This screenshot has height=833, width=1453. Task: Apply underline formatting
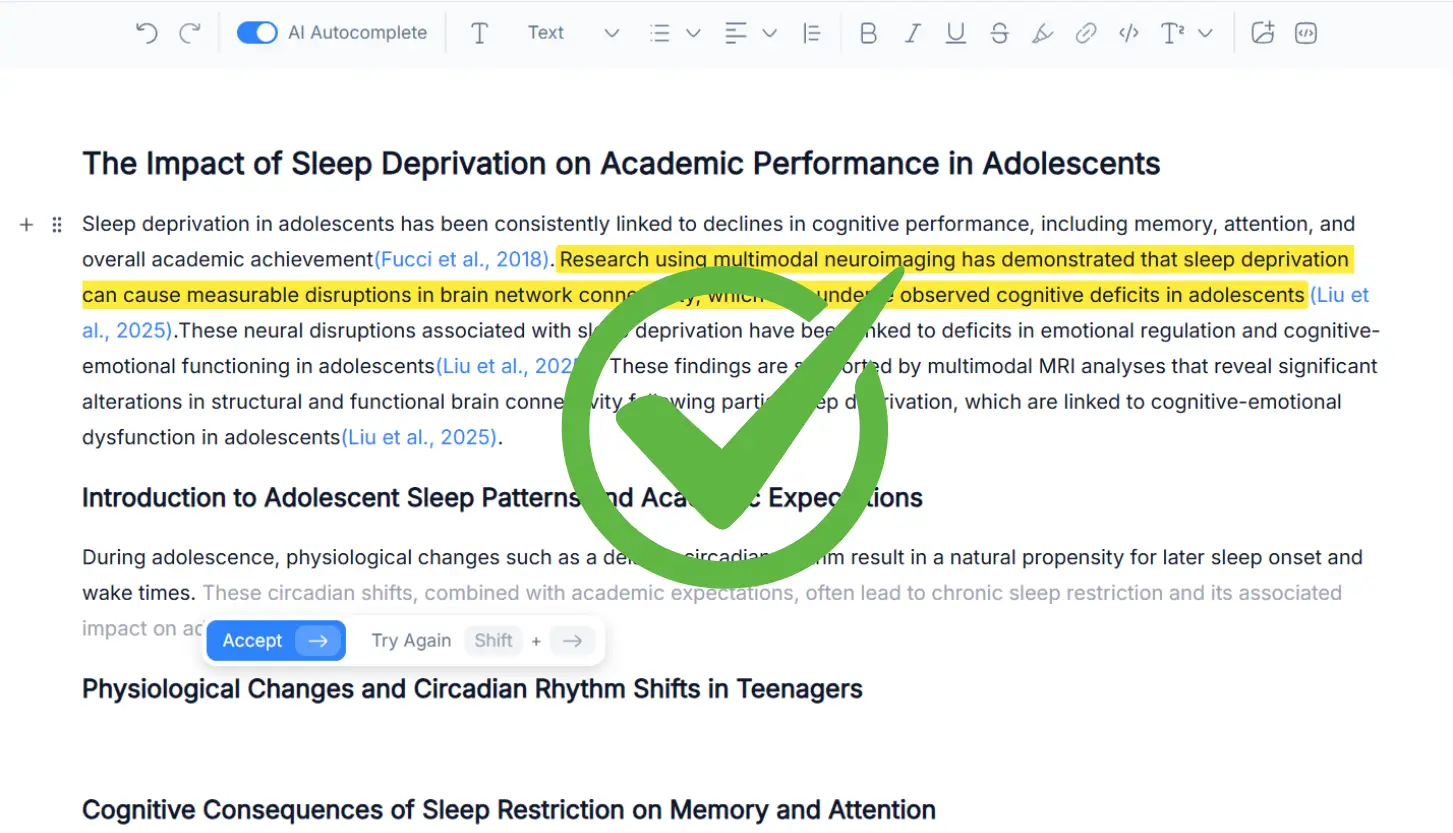point(955,33)
